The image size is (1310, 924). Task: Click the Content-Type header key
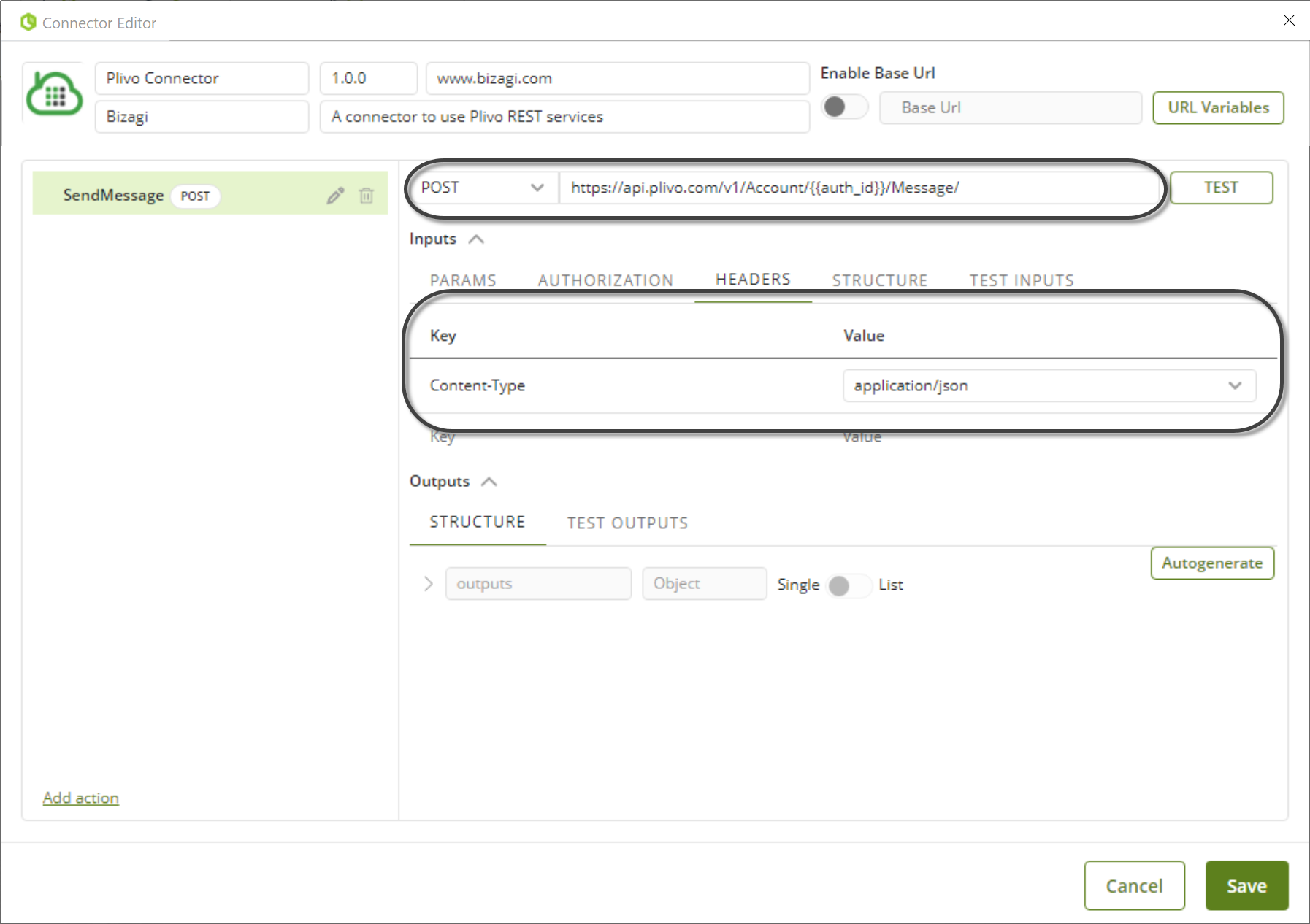pos(478,385)
